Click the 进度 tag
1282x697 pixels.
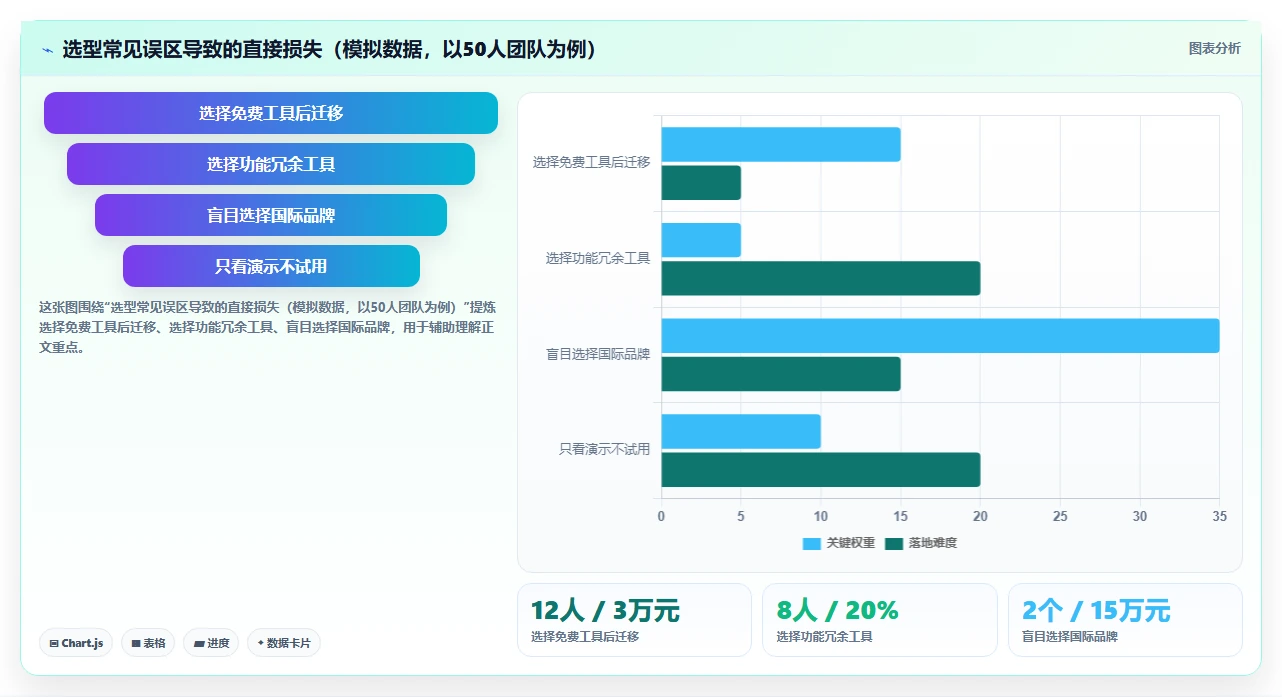click(x=211, y=643)
